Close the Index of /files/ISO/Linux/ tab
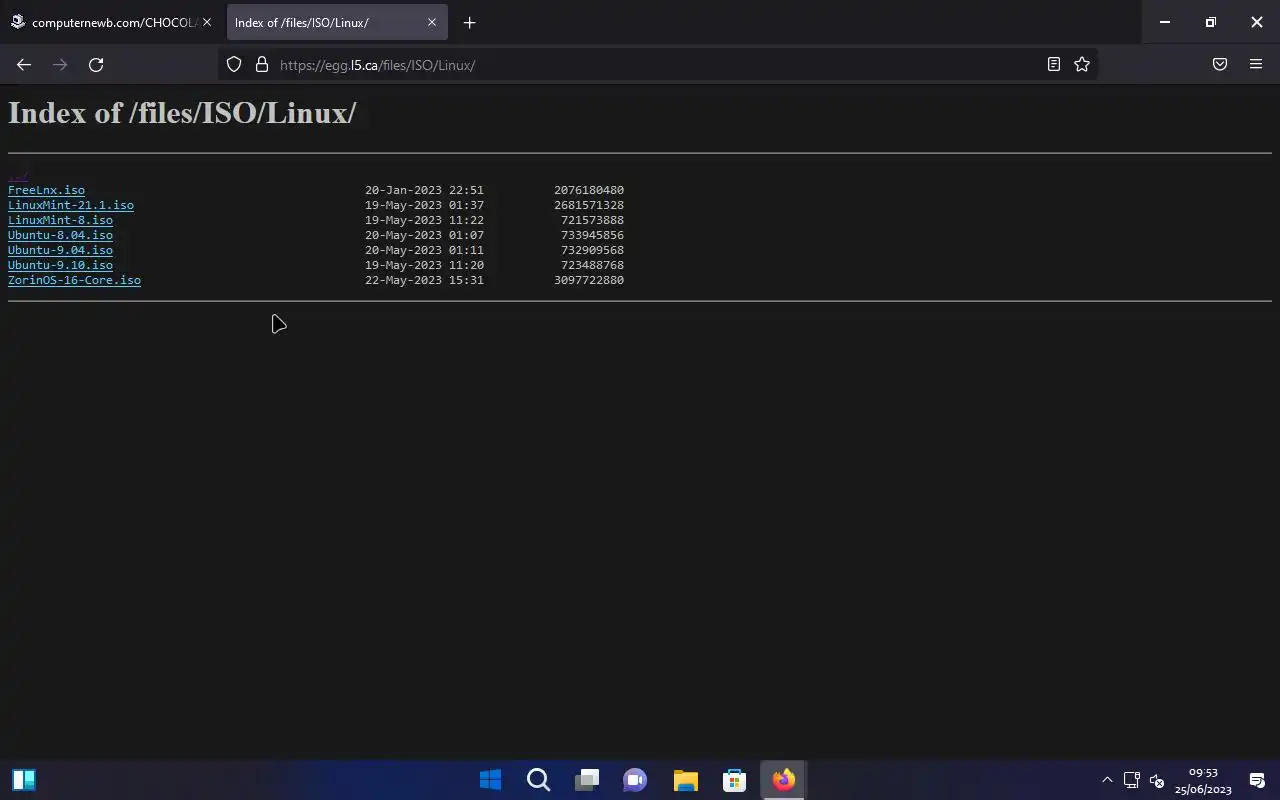The image size is (1280, 800). point(432,22)
